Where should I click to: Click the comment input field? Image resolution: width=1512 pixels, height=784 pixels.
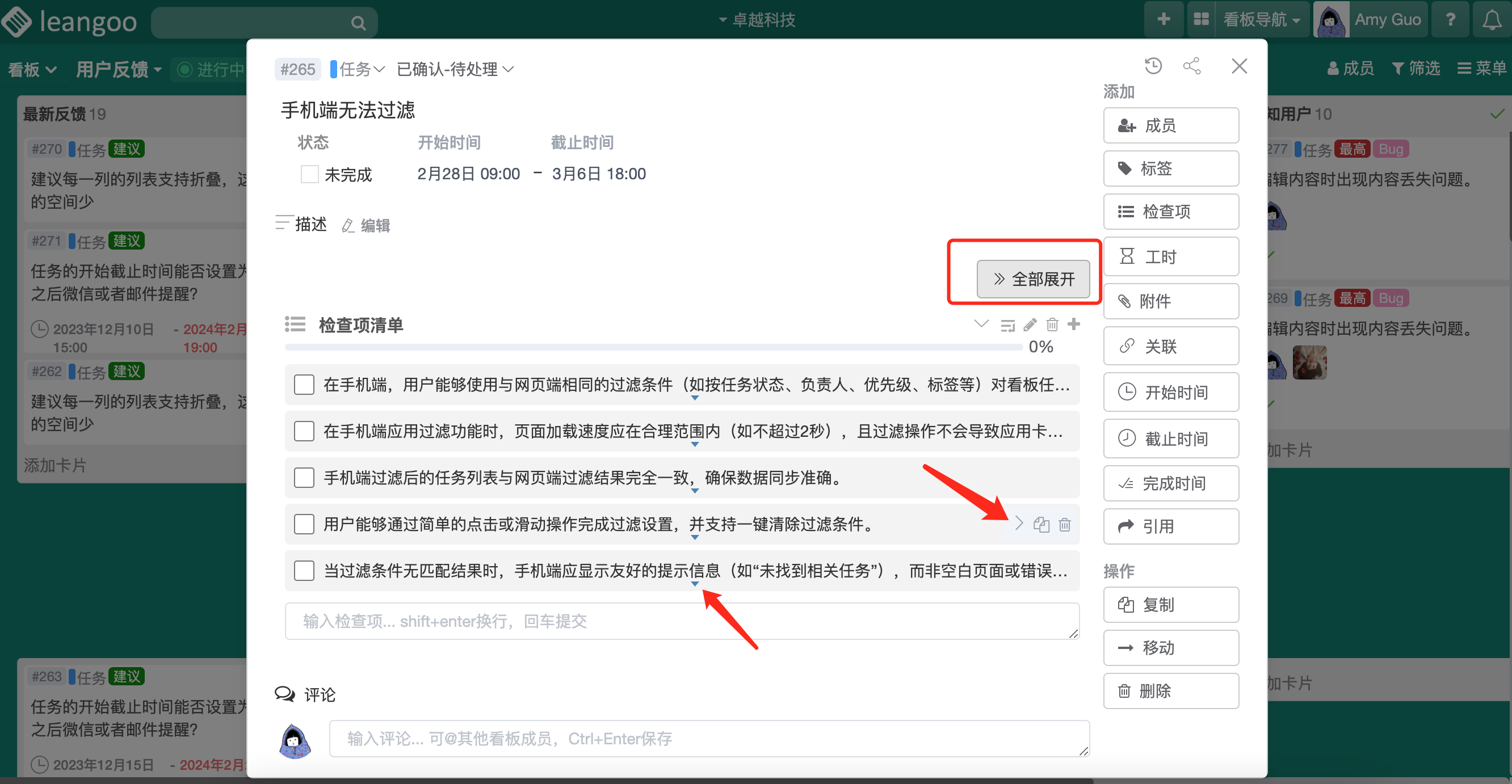click(x=708, y=738)
